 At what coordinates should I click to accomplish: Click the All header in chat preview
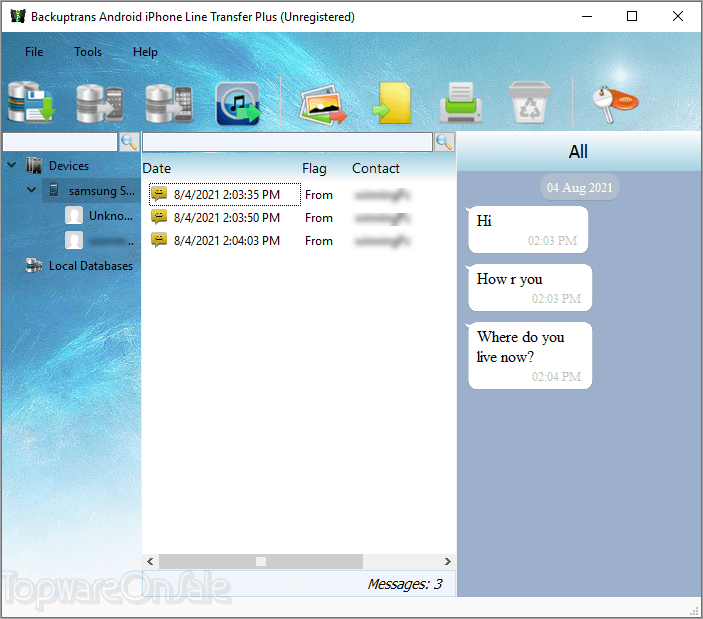pos(578,152)
